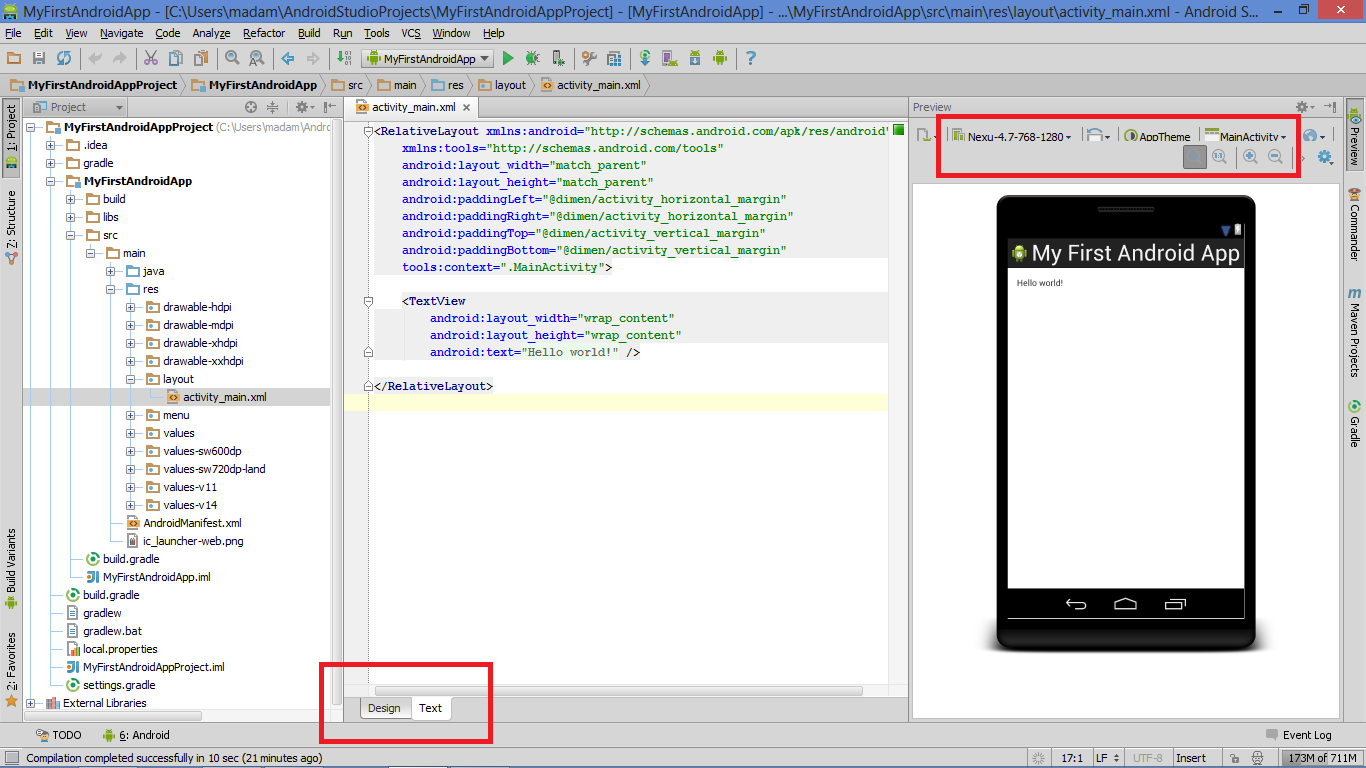
Task: Click the Help question mark icon
Action: (750, 58)
